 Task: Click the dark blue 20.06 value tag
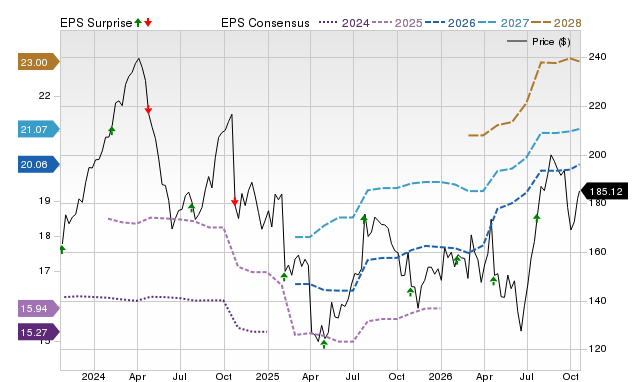(39, 164)
